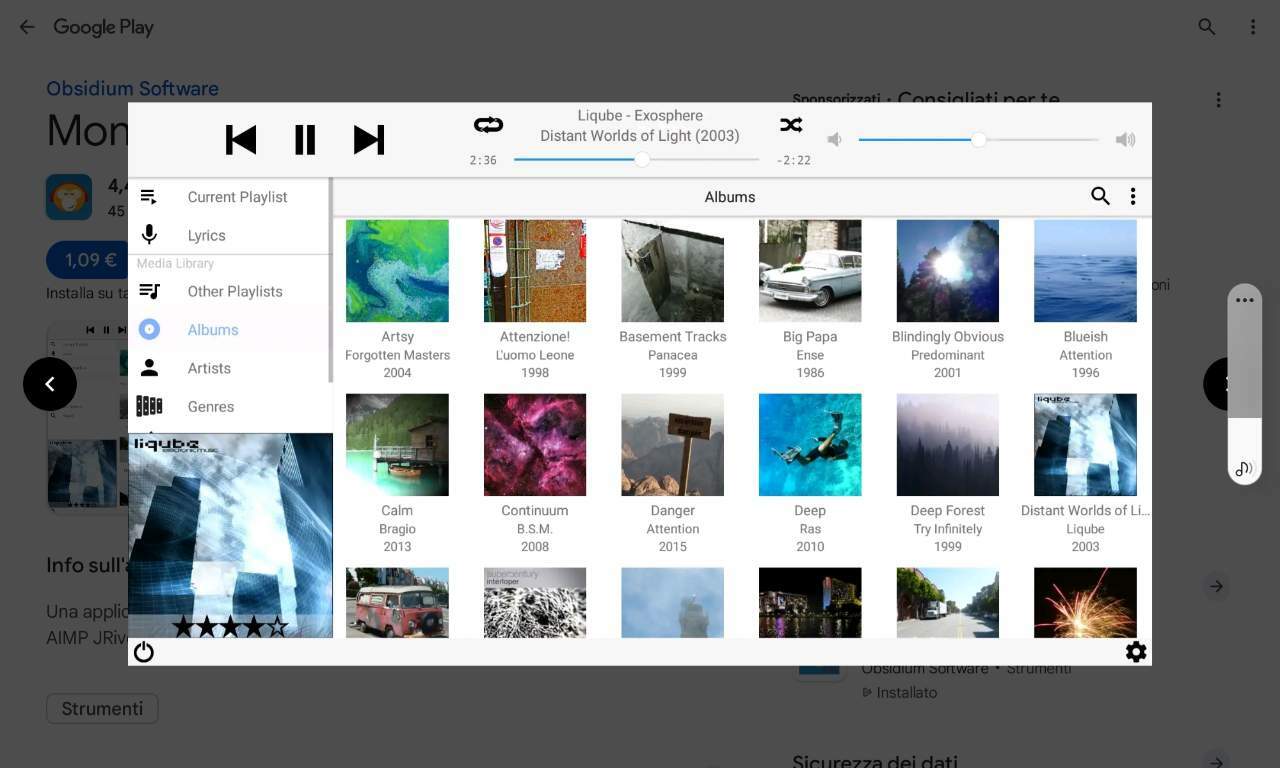Click the Other Playlists note icon
The height and width of the screenshot is (768, 1280).
pos(149,291)
